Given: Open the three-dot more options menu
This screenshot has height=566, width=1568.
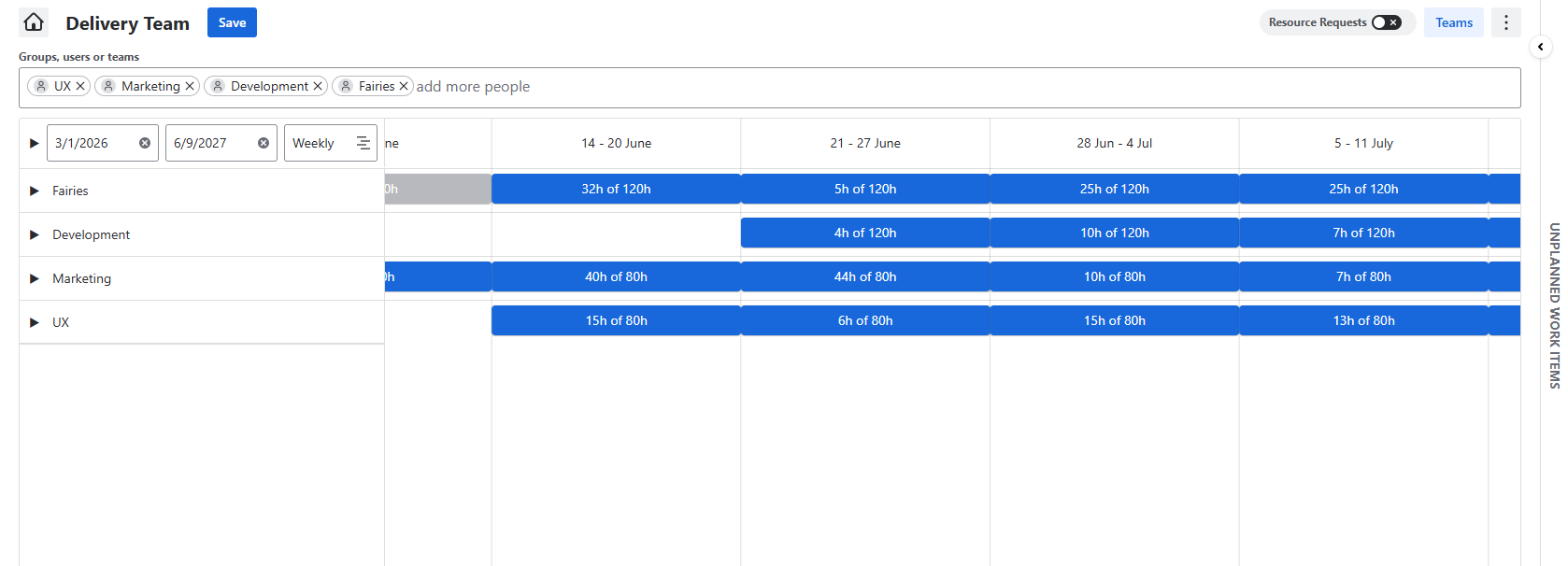Looking at the screenshot, I should (x=1505, y=22).
